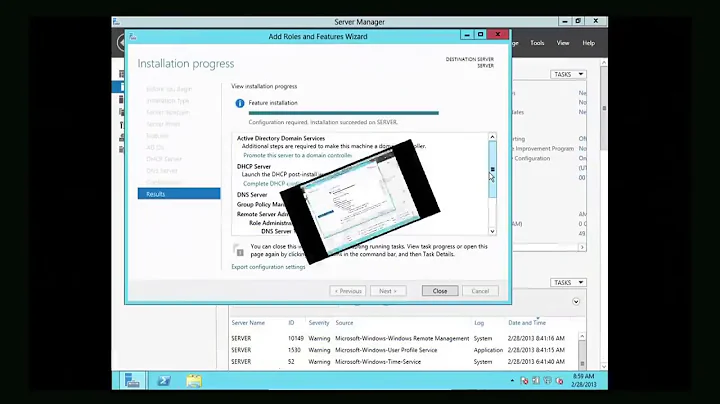720x404 pixels.
Task: Click the flag notification icon beside the close-wizard note
Action: tap(238, 250)
